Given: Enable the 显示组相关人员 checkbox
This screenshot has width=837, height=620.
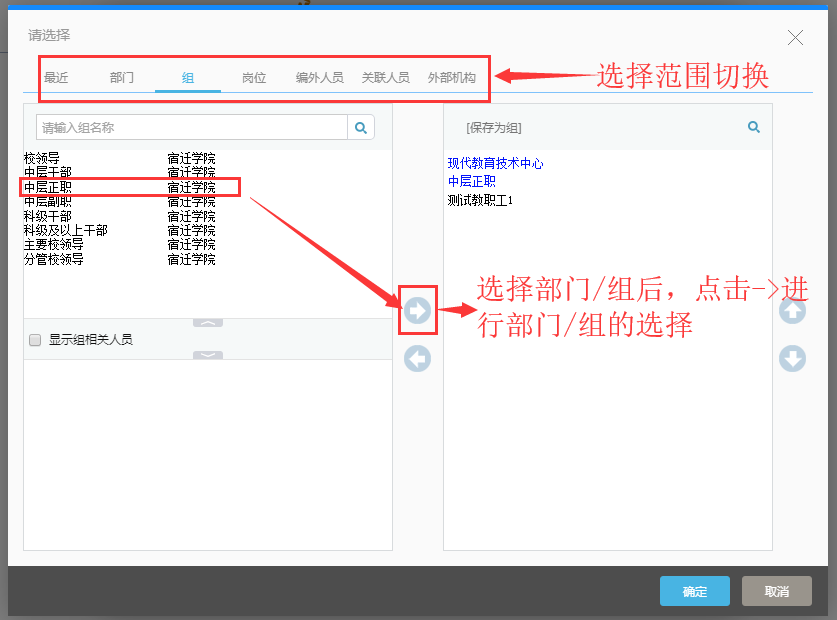Looking at the screenshot, I should [35, 340].
